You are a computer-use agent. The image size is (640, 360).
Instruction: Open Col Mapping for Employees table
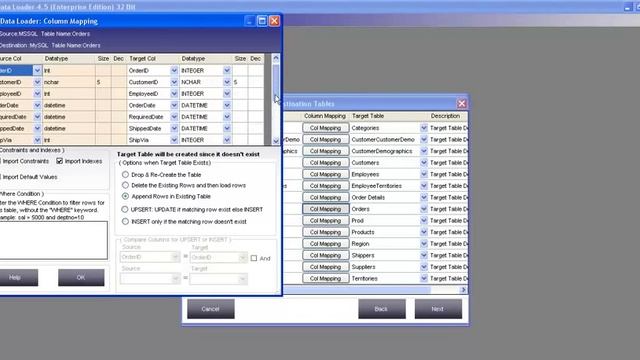[x=325, y=174]
